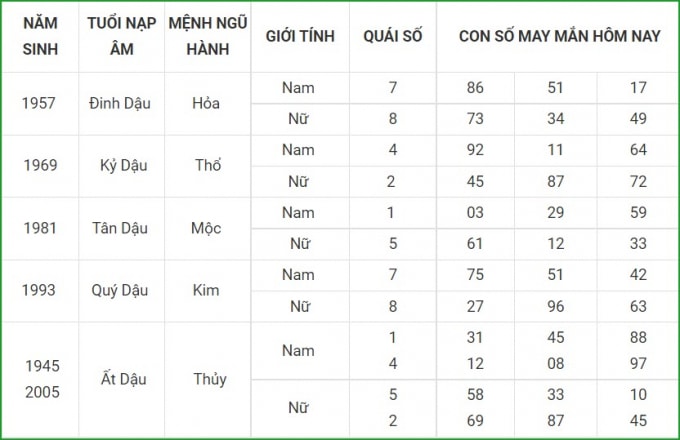Select the MỆNH NGŨ HÀNH header cell
The width and height of the screenshot is (680, 440).
(208, 36)
